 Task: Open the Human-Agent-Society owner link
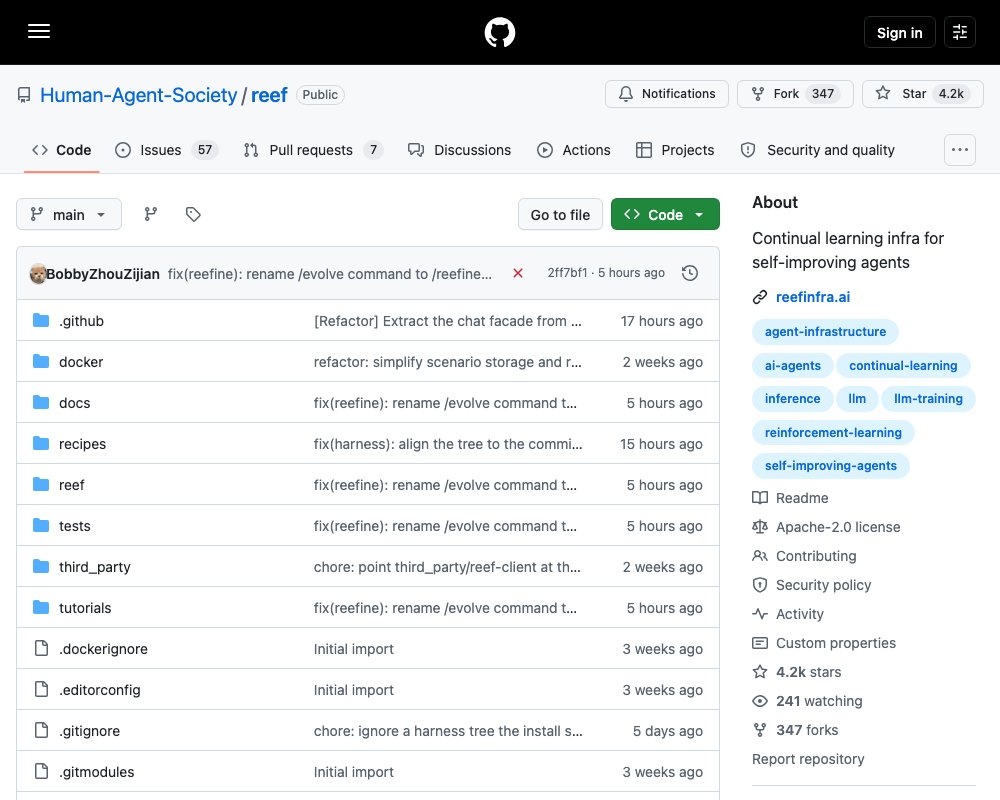pos(138,95)
